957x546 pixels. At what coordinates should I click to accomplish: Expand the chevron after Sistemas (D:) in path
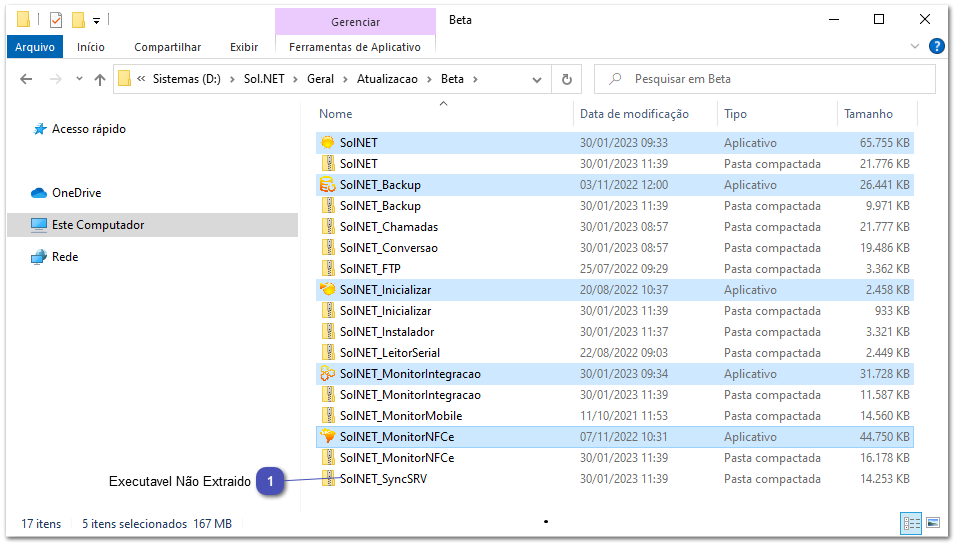click(233, 79)
